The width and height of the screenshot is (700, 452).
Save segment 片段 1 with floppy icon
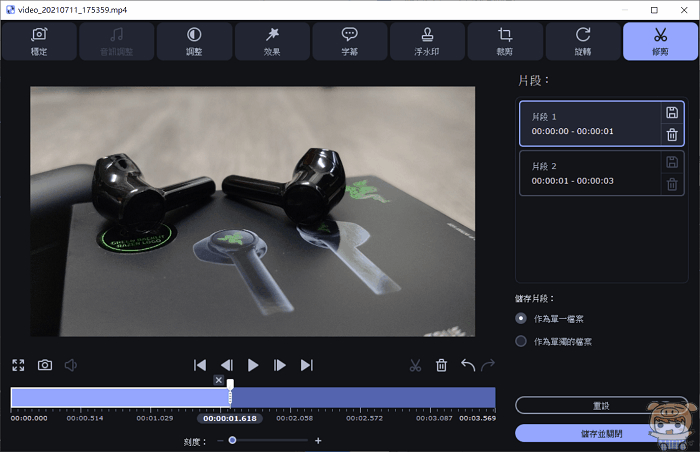click(x=672, y=113)
